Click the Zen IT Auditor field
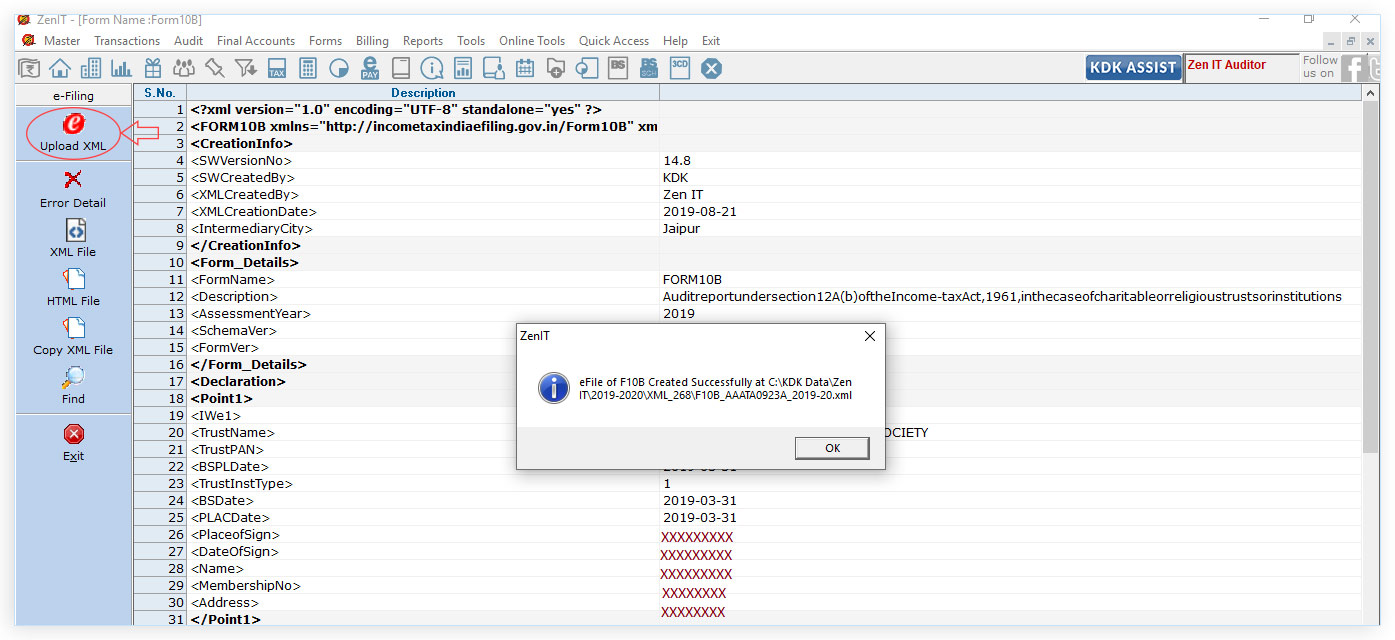This screenshot has height=640, width=1395. click(1241, 67)
